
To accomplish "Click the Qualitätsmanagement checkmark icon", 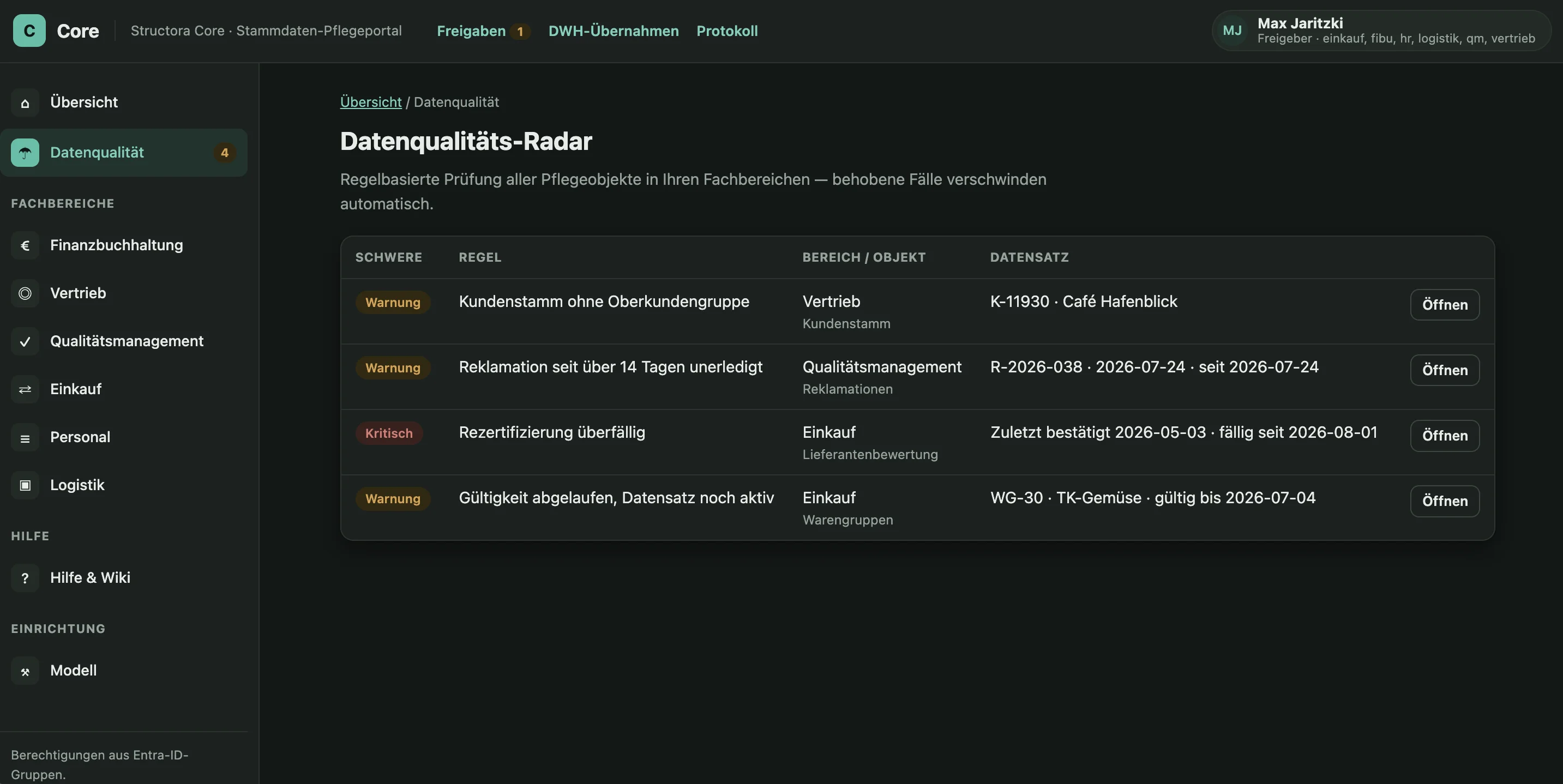I will coord(25,341).
